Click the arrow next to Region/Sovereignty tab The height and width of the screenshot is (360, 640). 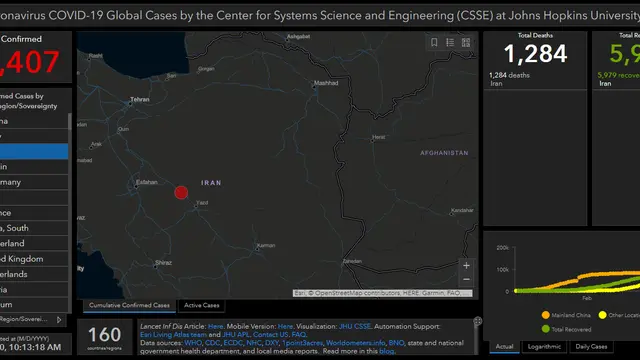click(59, 320)
